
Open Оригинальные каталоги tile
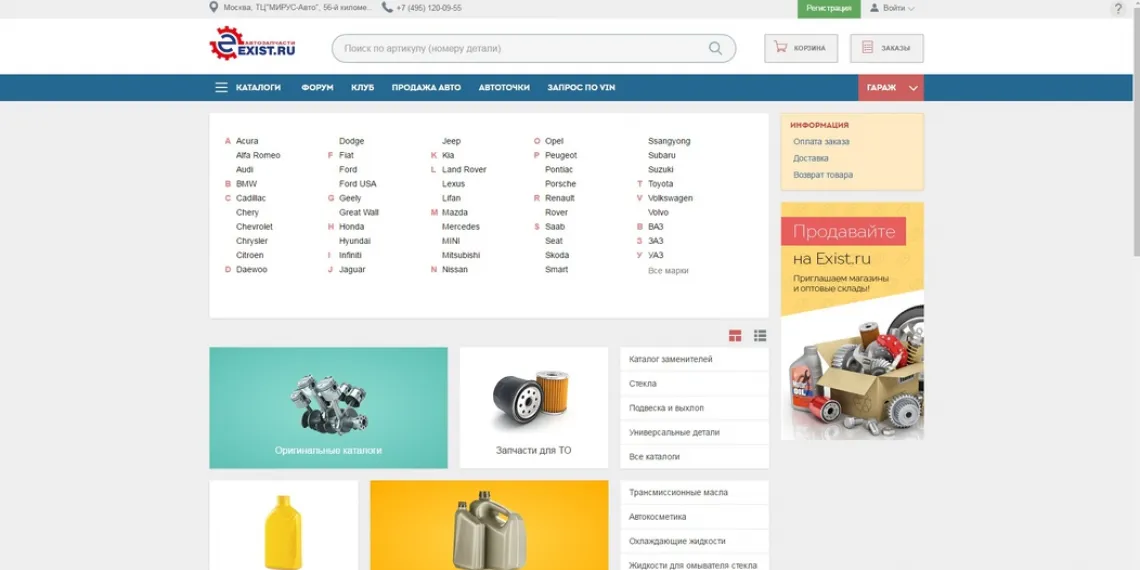pos(329,408)
